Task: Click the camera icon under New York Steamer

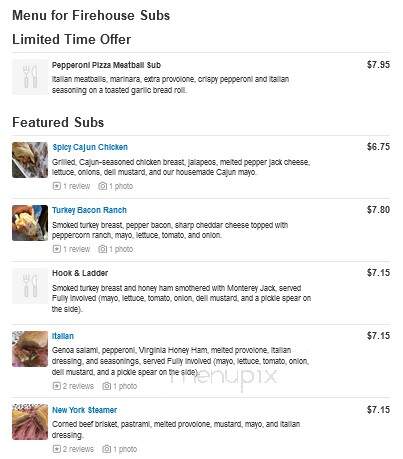Action: (106, 449)
